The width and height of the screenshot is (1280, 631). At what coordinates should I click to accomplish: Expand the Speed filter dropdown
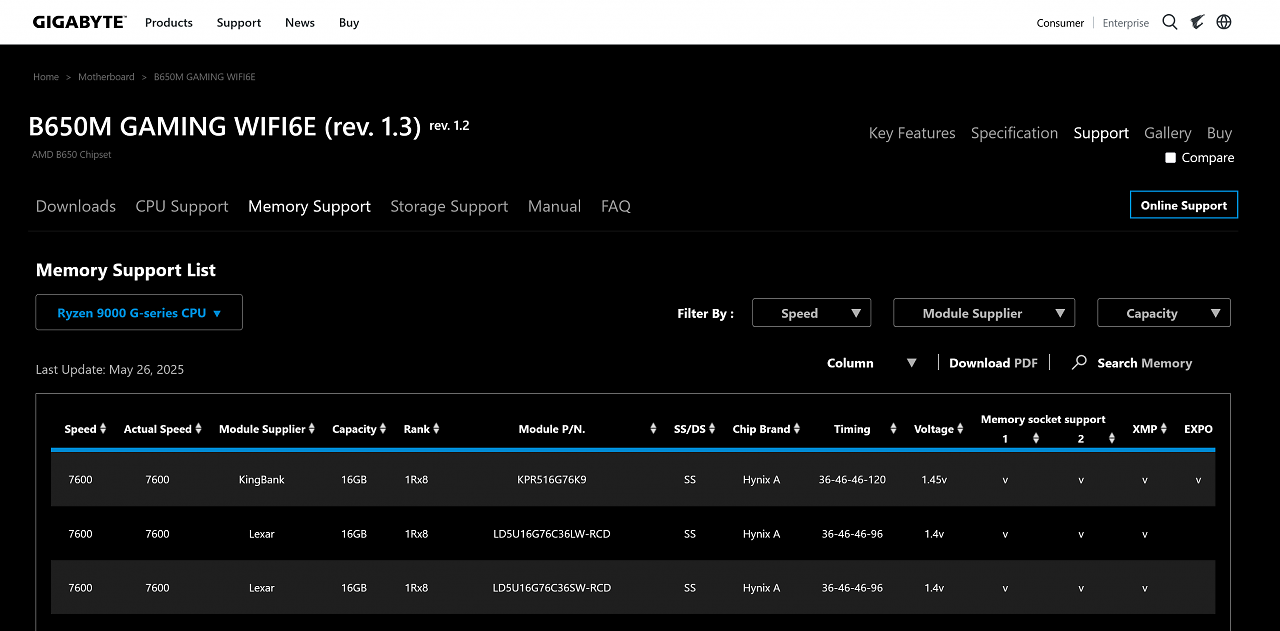[x=811, y=313]
